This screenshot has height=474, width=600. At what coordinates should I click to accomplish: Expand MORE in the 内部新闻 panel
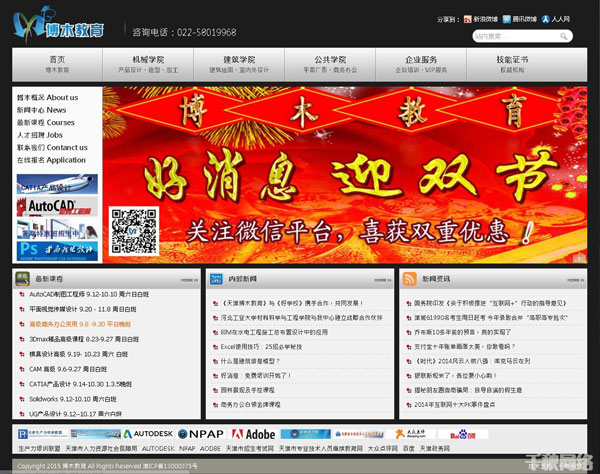click(x=383, y=280)
